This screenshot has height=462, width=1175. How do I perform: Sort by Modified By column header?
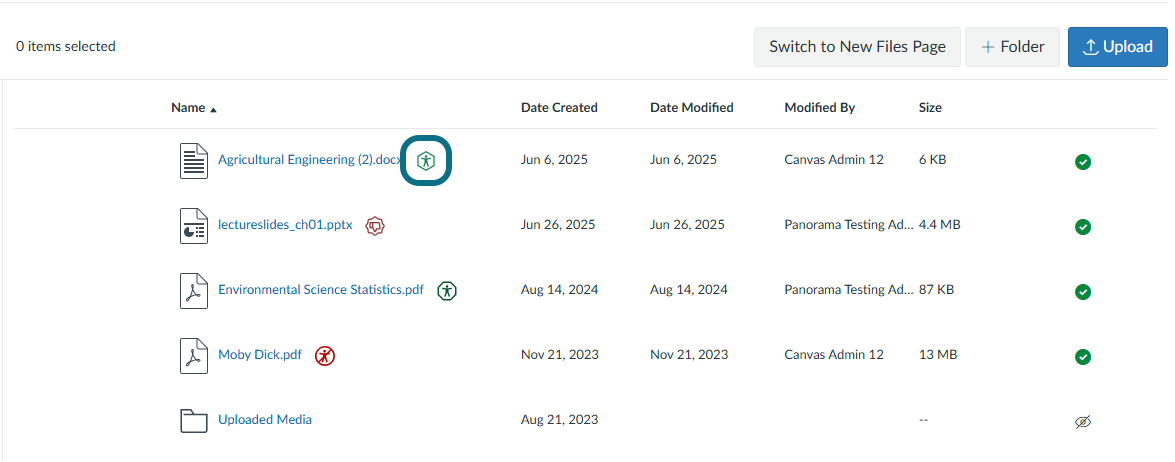pos(820,108)
